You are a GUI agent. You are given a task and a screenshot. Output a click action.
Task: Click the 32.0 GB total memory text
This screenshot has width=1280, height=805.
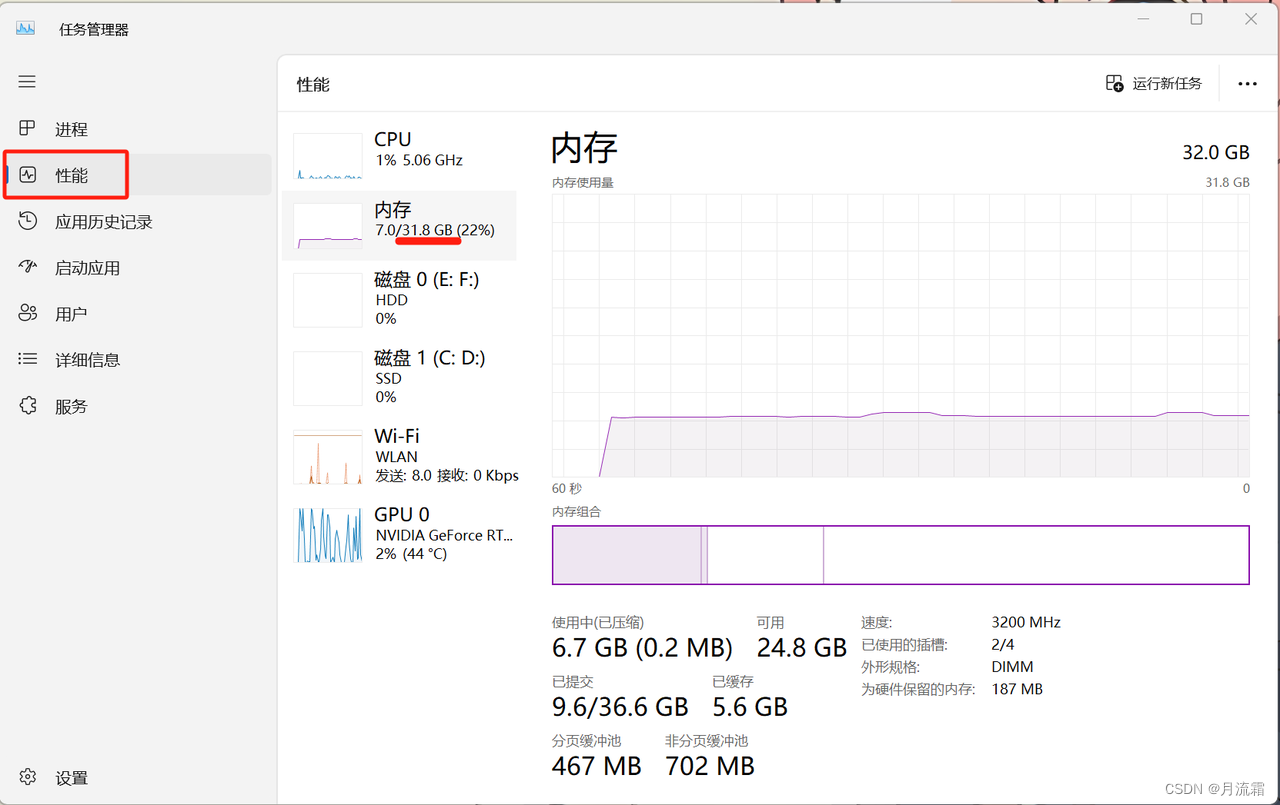(x=1216, y=152)
